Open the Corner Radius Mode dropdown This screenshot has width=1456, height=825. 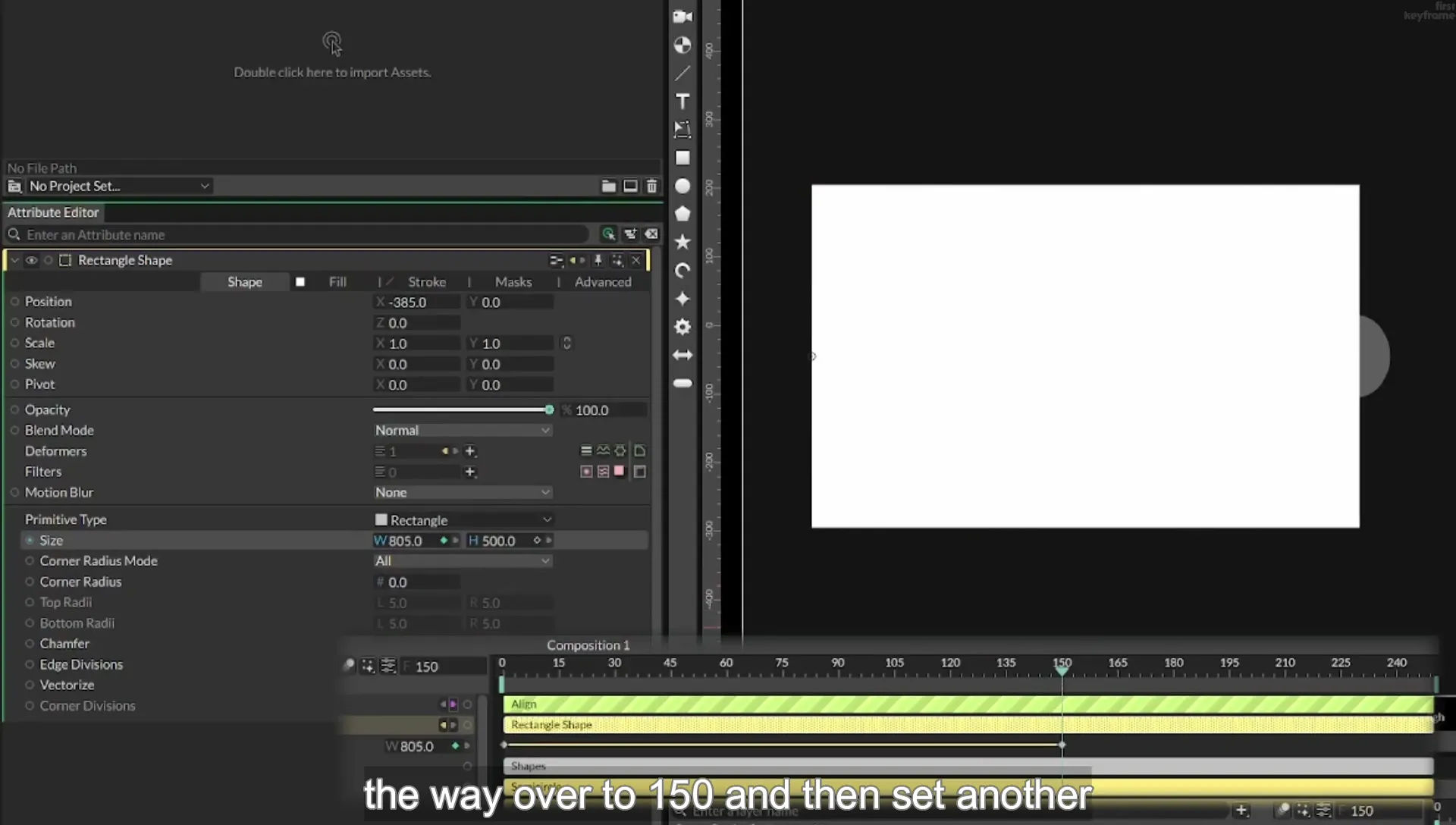(463, 561)
